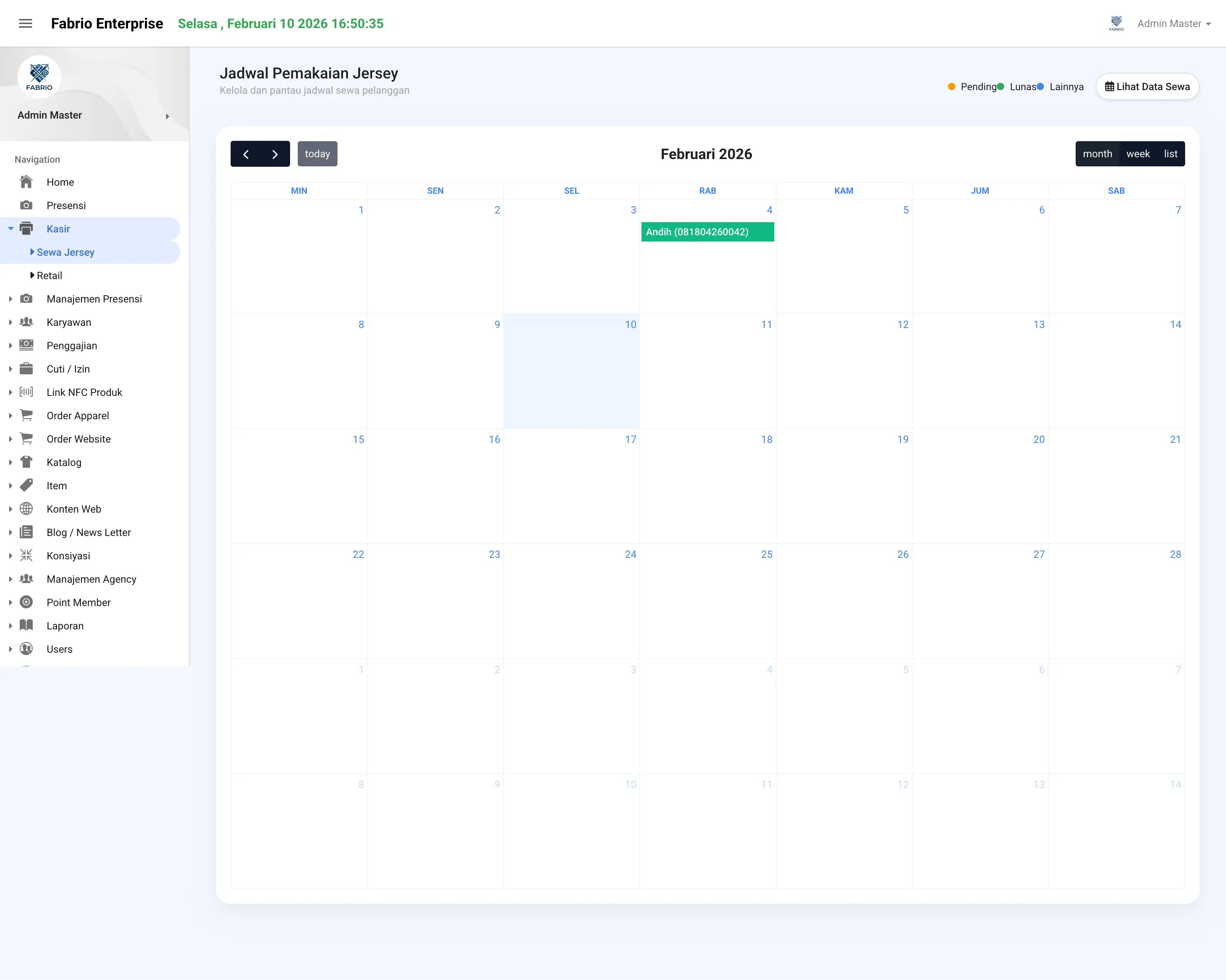Click the Order Apparel cart icon
1226x980 pixels.
pos(26,415)
